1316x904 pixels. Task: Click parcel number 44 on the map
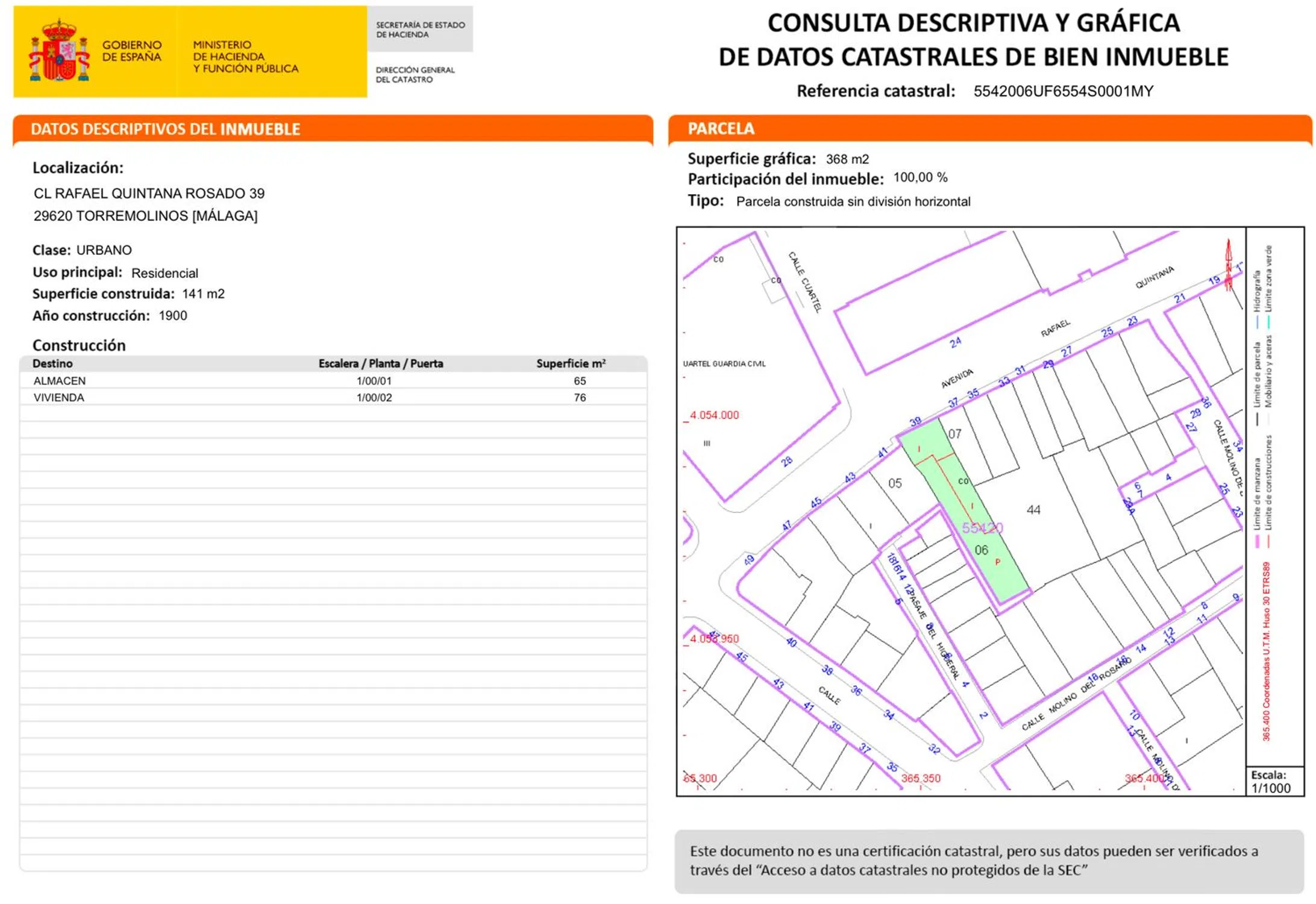pos(1033,510)
